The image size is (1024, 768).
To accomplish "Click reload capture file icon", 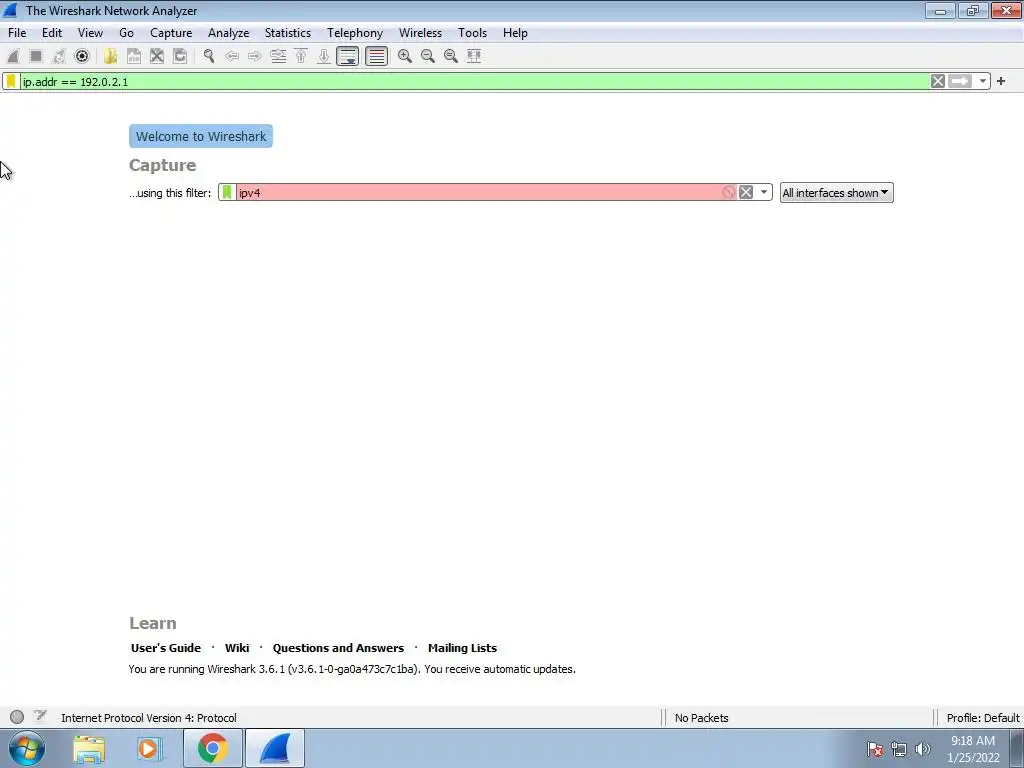I will click(180, 56).
